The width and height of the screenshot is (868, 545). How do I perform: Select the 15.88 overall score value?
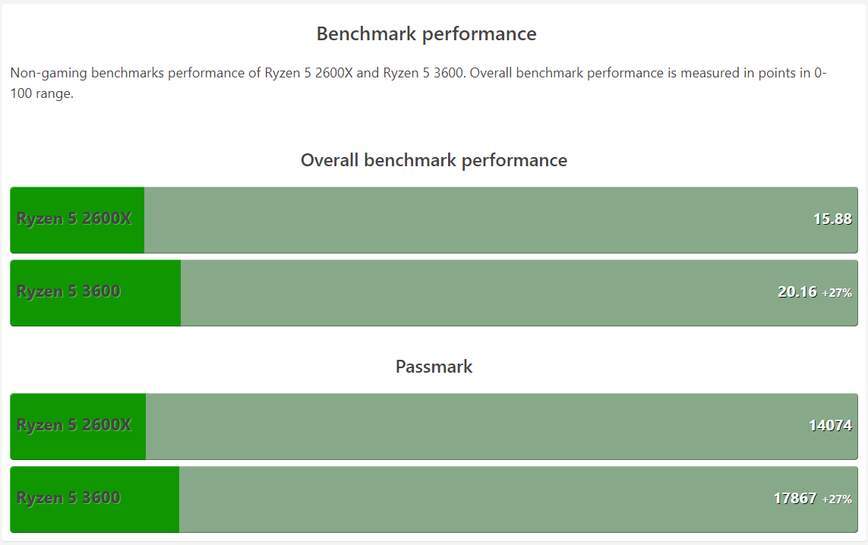click(832, 218)
